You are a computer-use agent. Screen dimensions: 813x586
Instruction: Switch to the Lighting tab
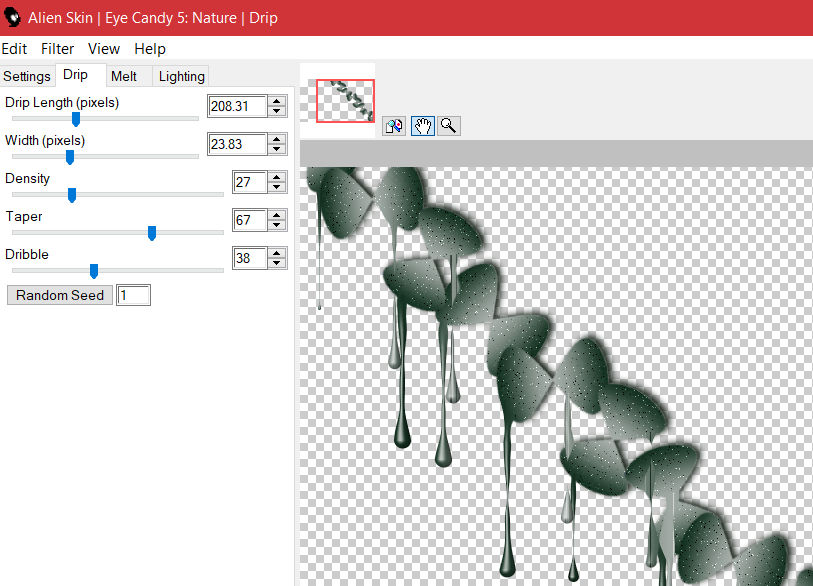tap(182, 76)
